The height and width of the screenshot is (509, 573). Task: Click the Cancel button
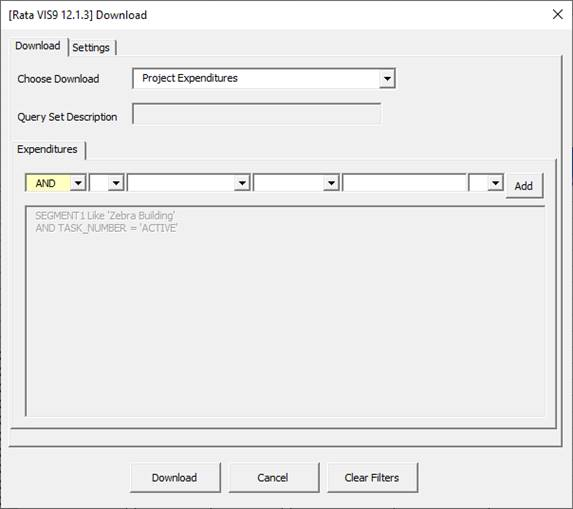(273, 478)
